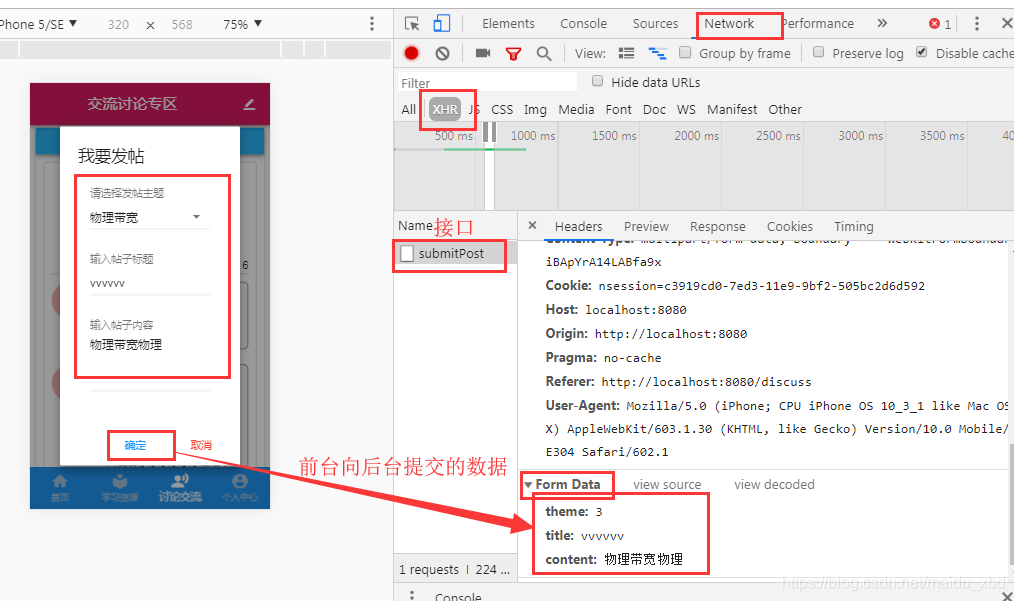Filter requests by CSS type
The width and height of the screenshot is (1014, 601).
coord(502,109)
